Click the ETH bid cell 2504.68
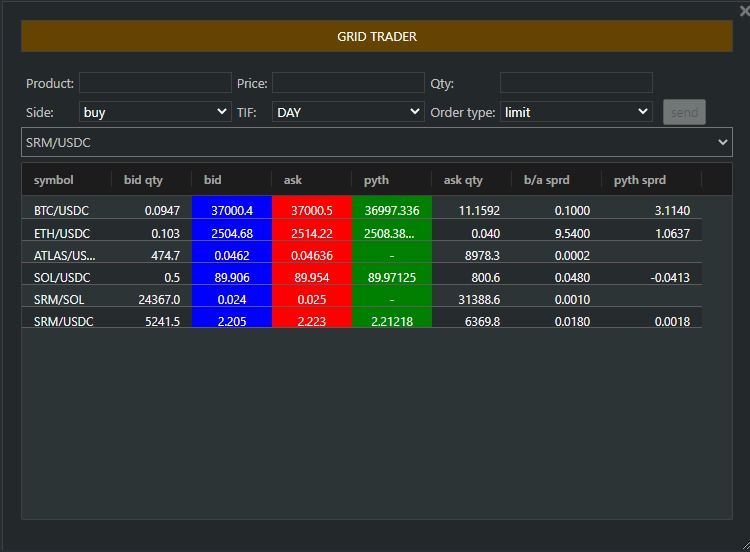 [232, 230]
